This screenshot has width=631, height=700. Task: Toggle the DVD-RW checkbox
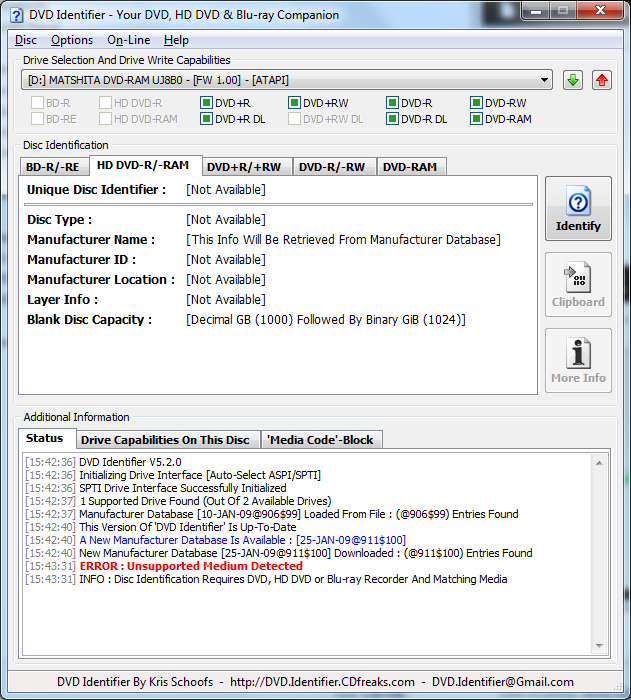click(476, 103)
